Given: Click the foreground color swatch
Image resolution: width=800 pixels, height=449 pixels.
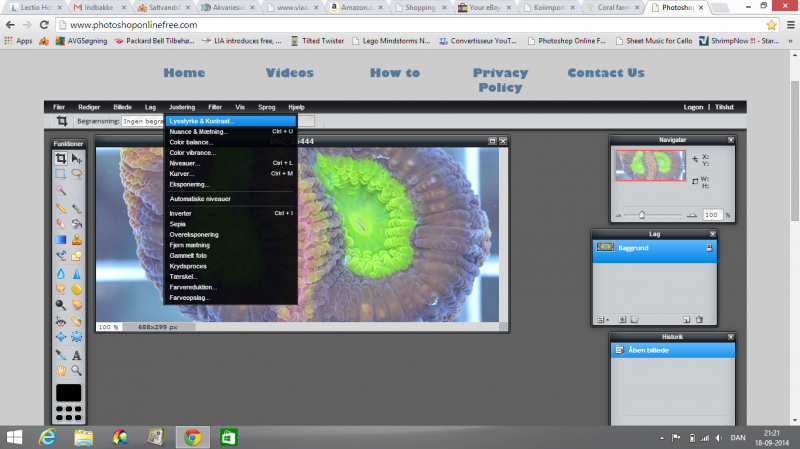Looking at the screenshot, I should [x=68, y=392].
